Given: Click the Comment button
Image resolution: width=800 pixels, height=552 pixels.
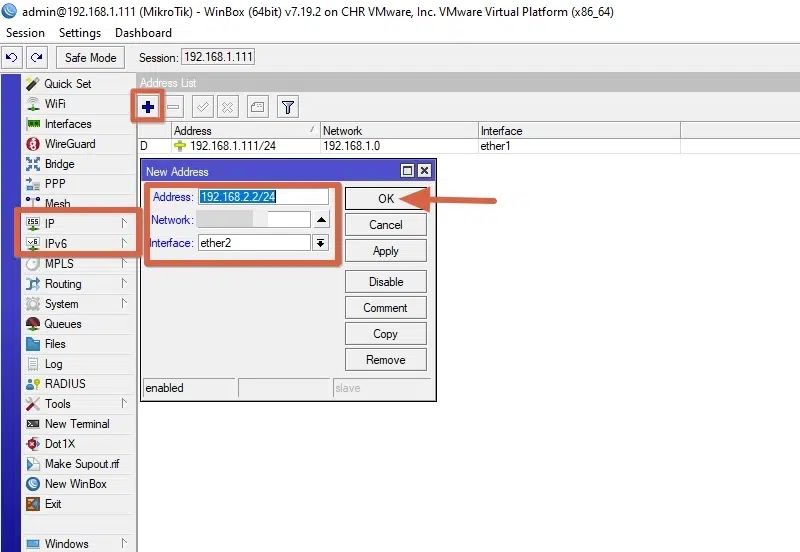Looking at the screenshot, I should 386,308.
